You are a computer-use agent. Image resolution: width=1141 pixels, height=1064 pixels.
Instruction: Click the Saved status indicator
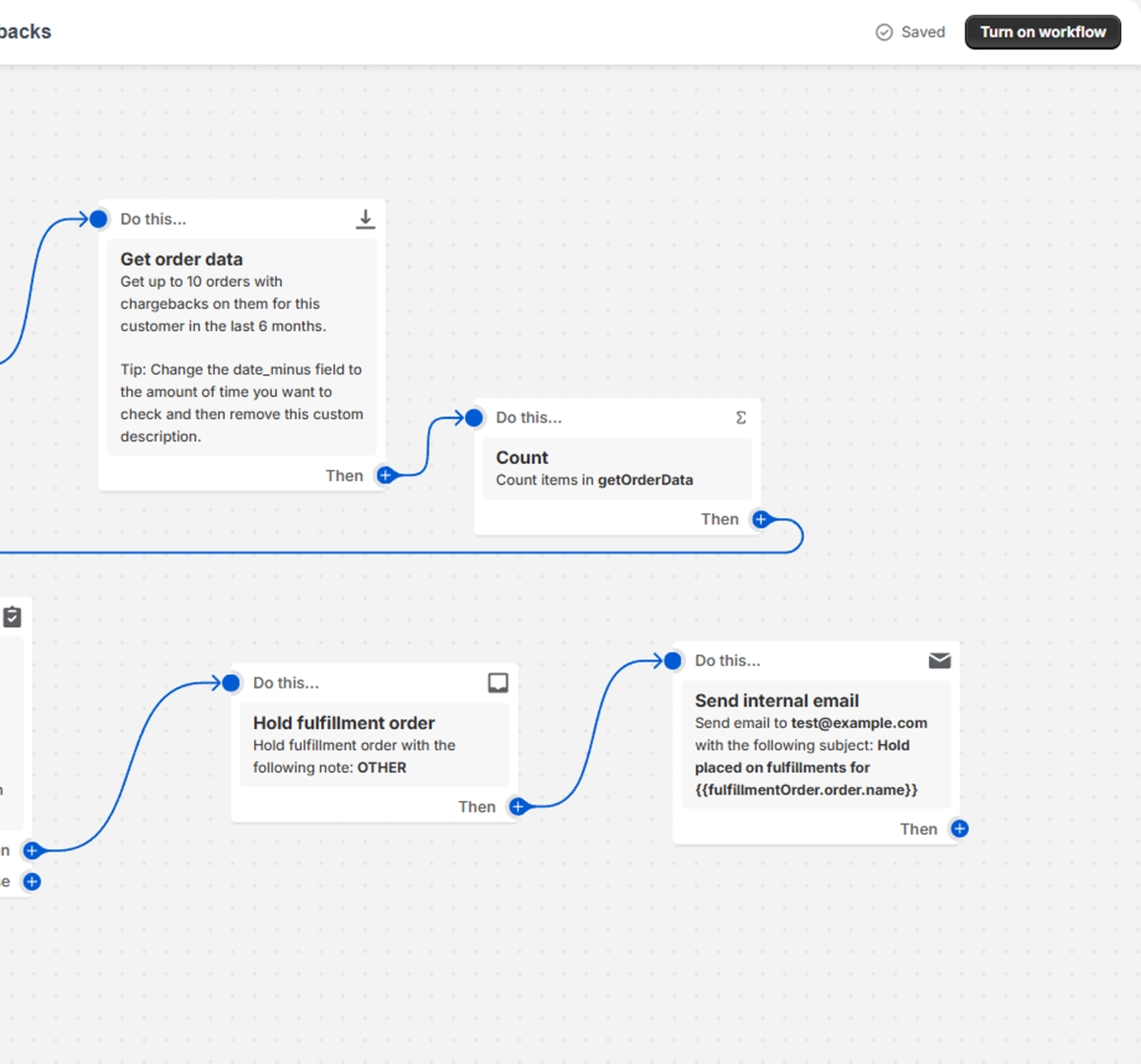point(910,32)
